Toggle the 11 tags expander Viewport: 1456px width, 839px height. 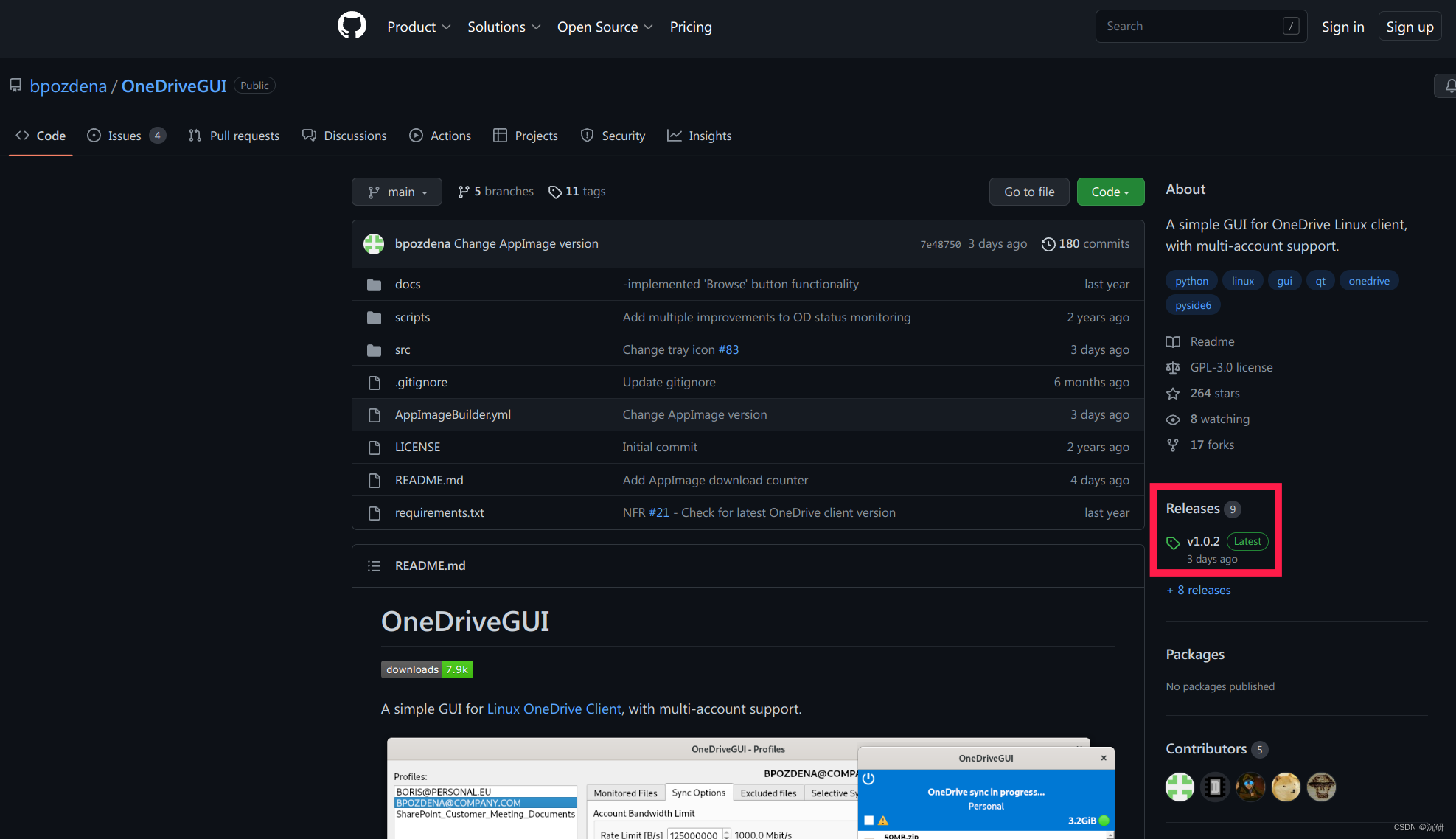[575, 191]
